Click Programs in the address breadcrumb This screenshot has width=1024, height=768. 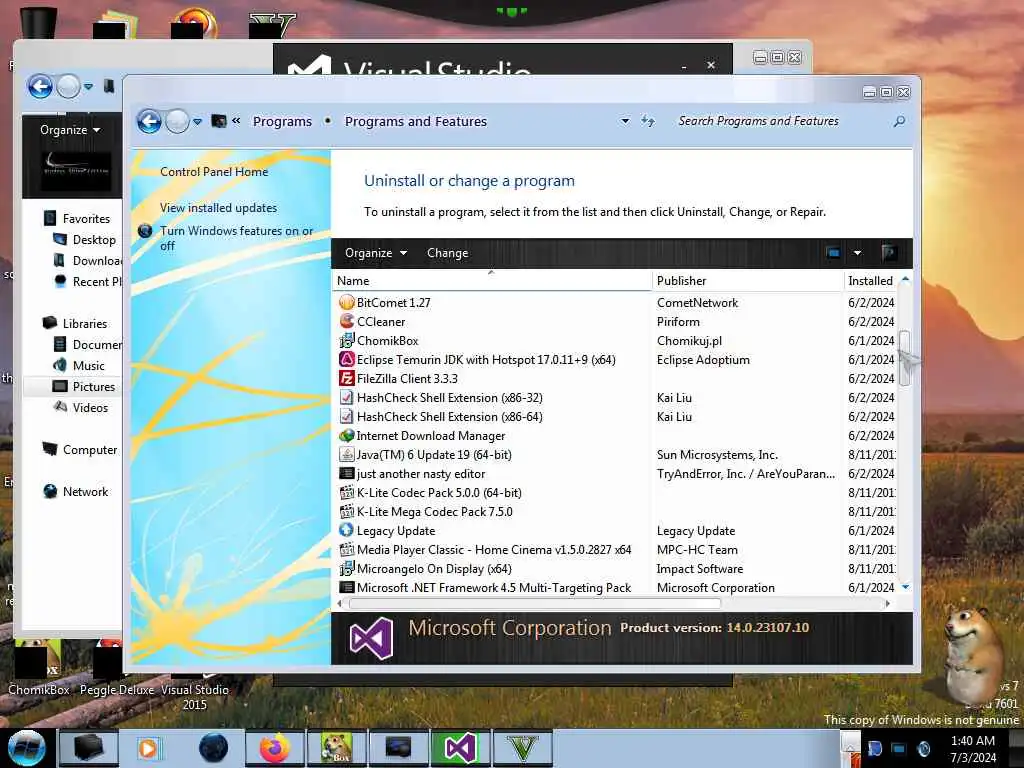point(282,121)
